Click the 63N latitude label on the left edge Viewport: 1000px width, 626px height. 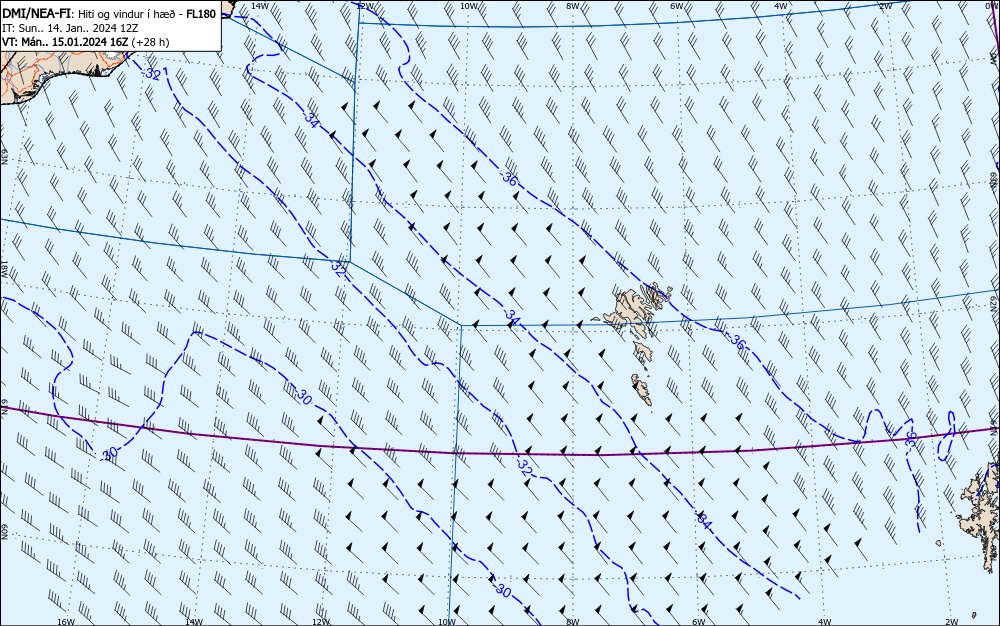4,156
